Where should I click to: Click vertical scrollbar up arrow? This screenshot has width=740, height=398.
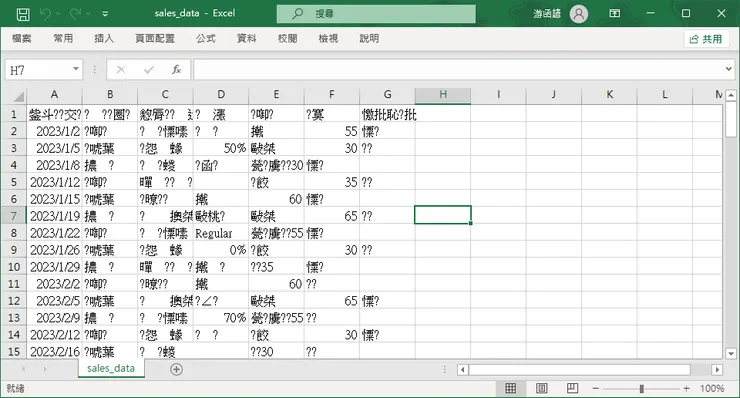tap(731, 95)
